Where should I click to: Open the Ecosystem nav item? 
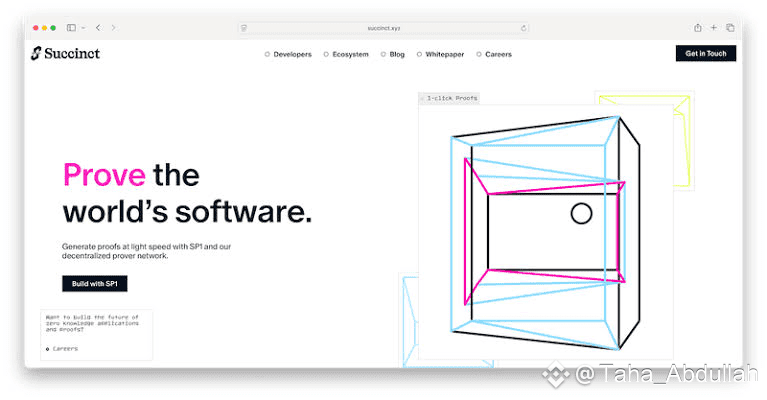pyautogui.click(x=346, y=54)
